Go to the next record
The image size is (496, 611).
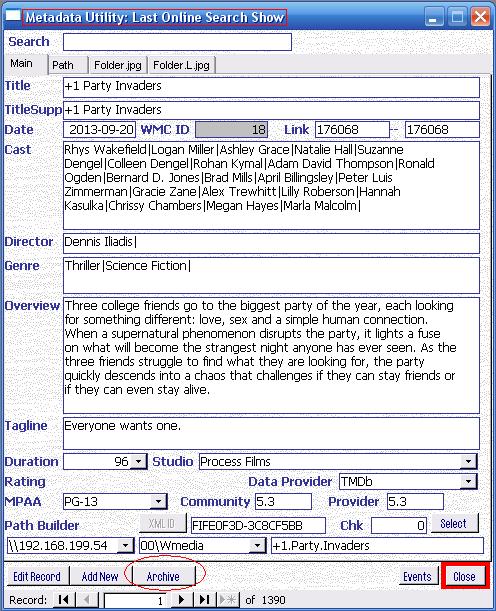(181, 600)
